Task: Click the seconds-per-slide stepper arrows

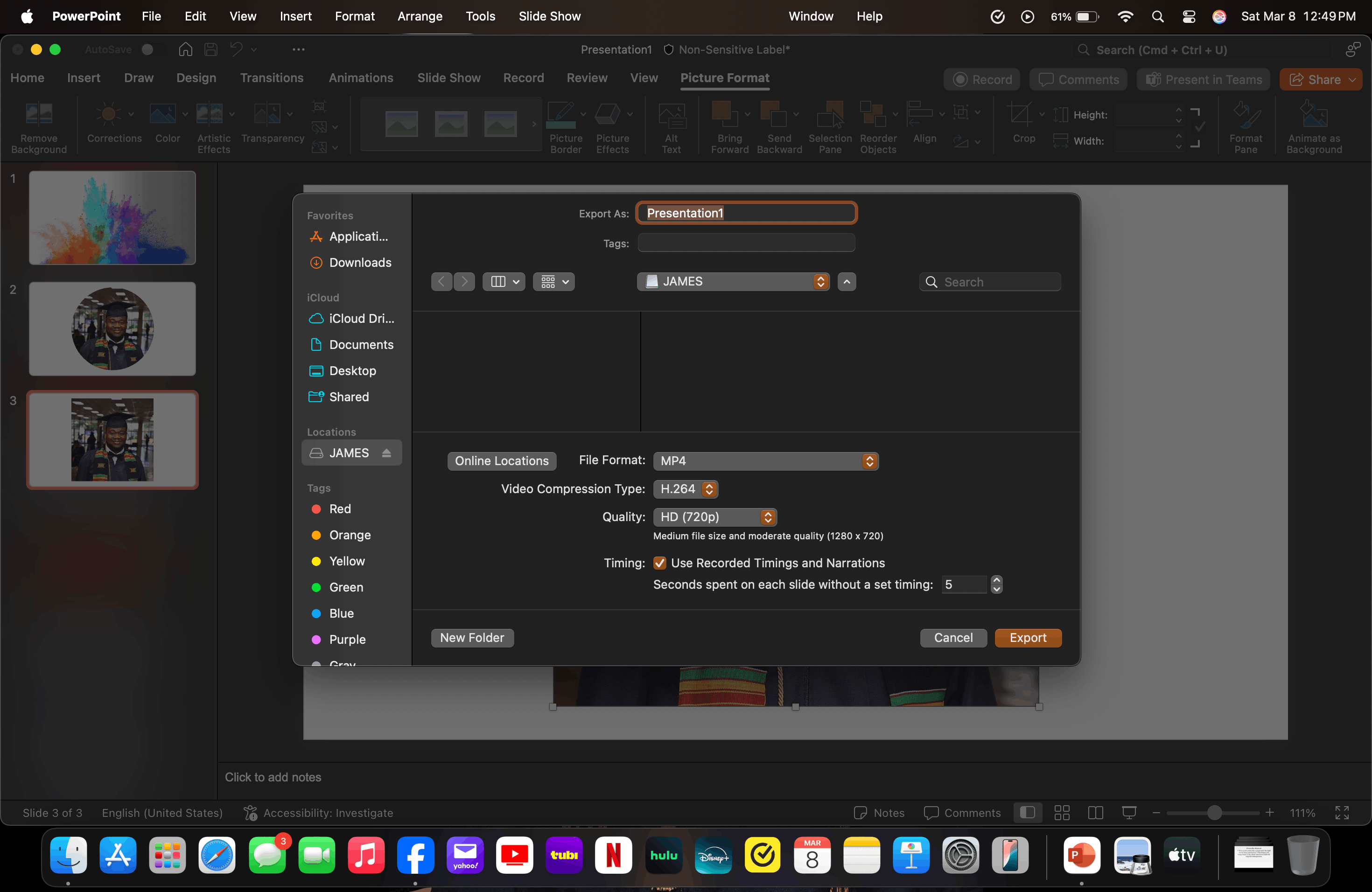Action: pyautogui.click(x=996, y=584)
